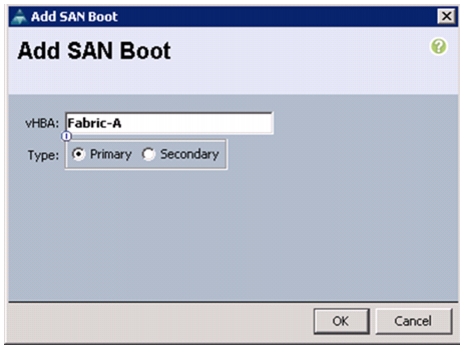Click the vHBA: field label

tap(42, 124)
